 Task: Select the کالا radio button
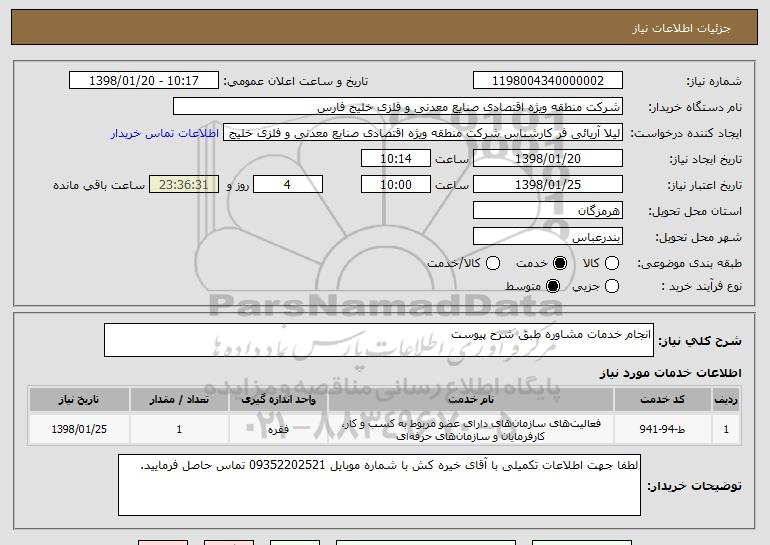point(612,264)
